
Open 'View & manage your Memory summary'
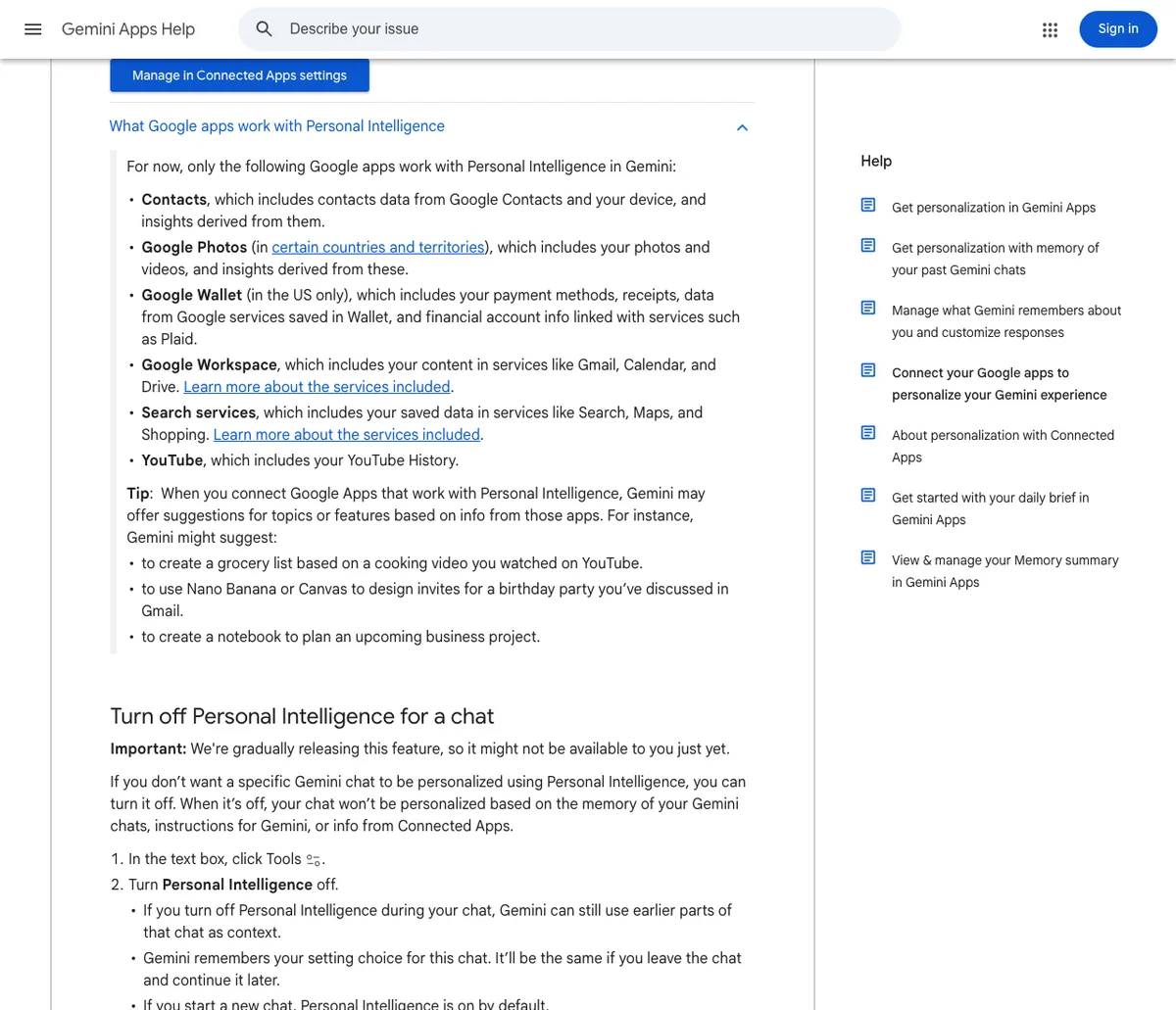click(1005, 571)
